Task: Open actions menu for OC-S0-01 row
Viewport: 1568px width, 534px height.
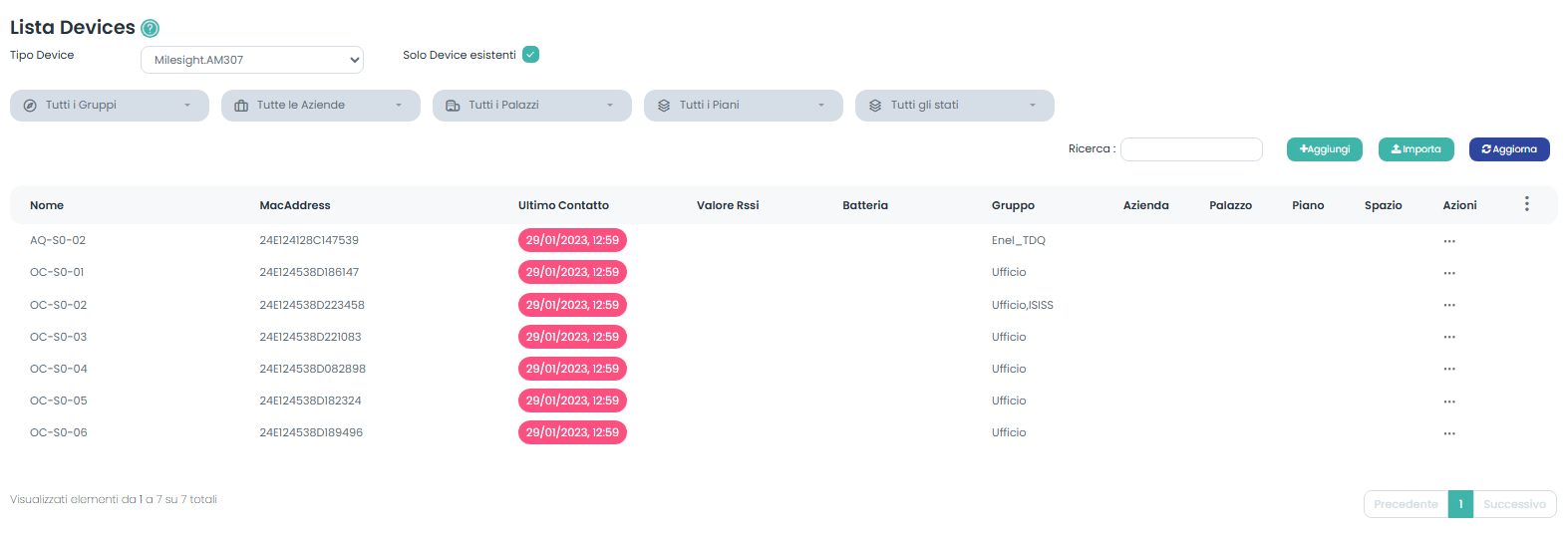Action: [x=1448, y=273]
